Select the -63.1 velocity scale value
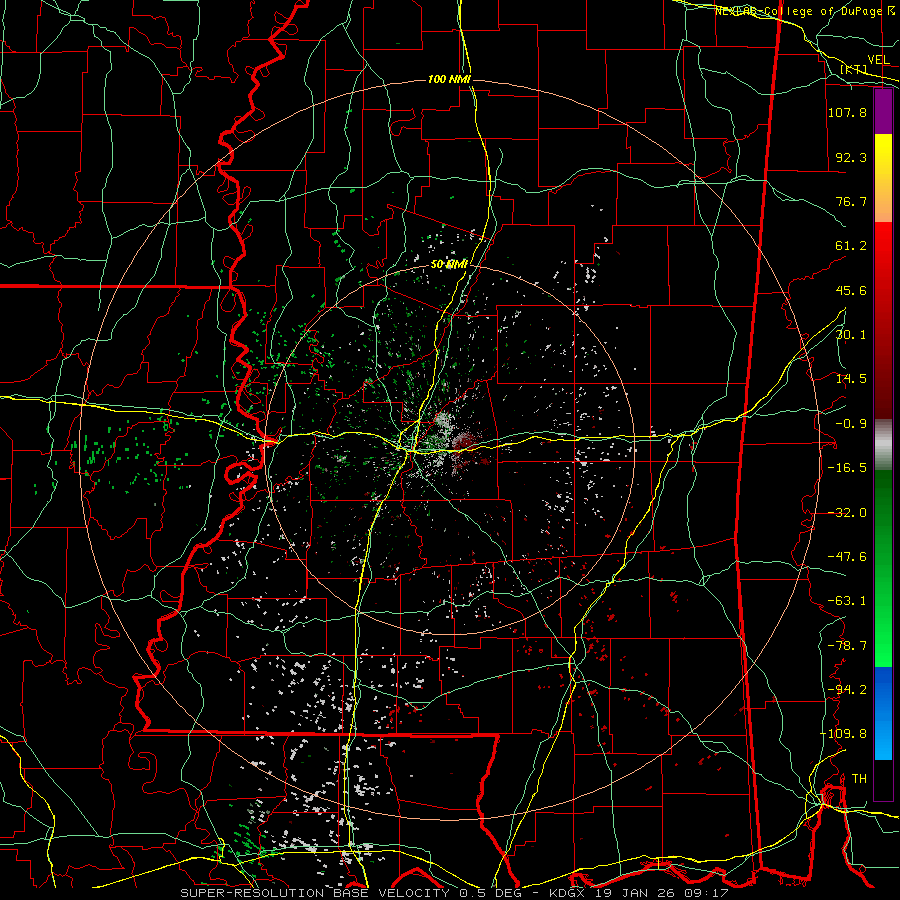This screenshot has height=900, width=900. 847,601
